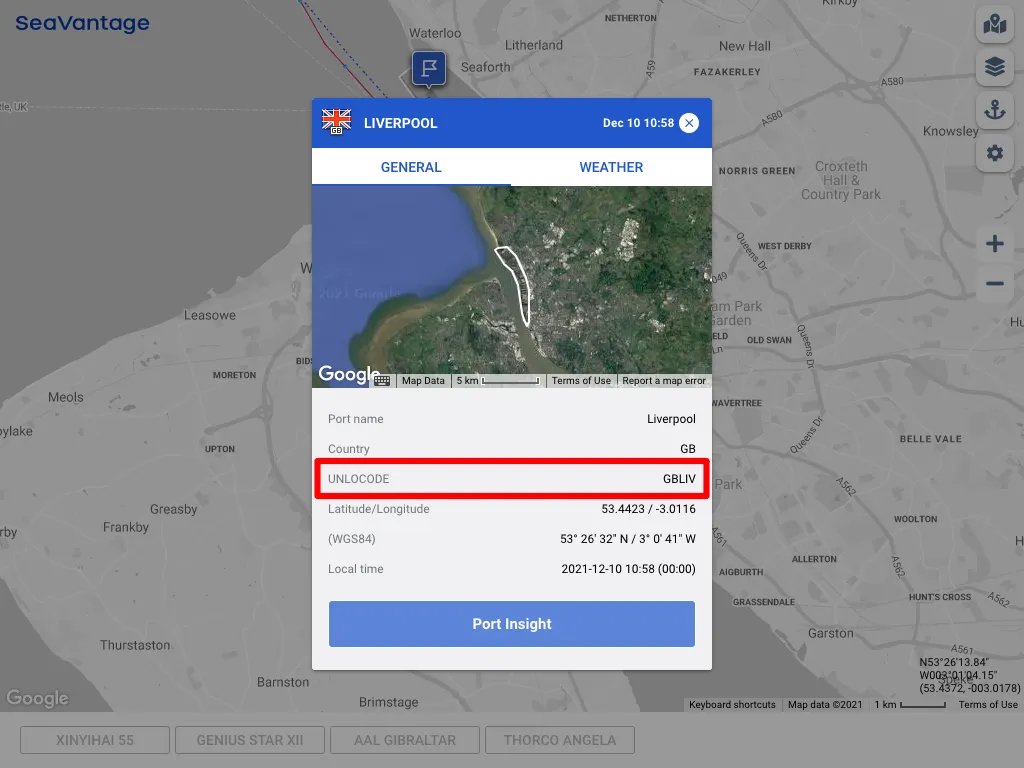1024x768 pixels.
Task: Click the 1 km scale on main map
Action: pyautogui.click(x=910, y=705)
